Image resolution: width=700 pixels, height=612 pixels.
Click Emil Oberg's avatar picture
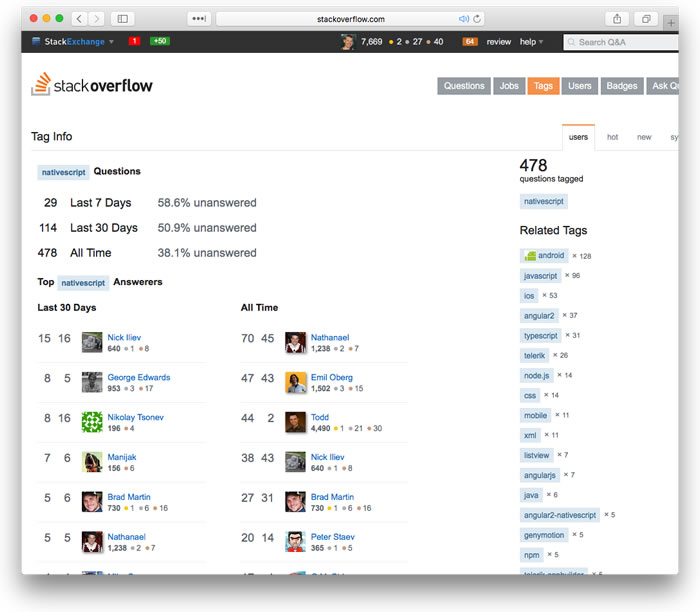click(x=296, y=382)
